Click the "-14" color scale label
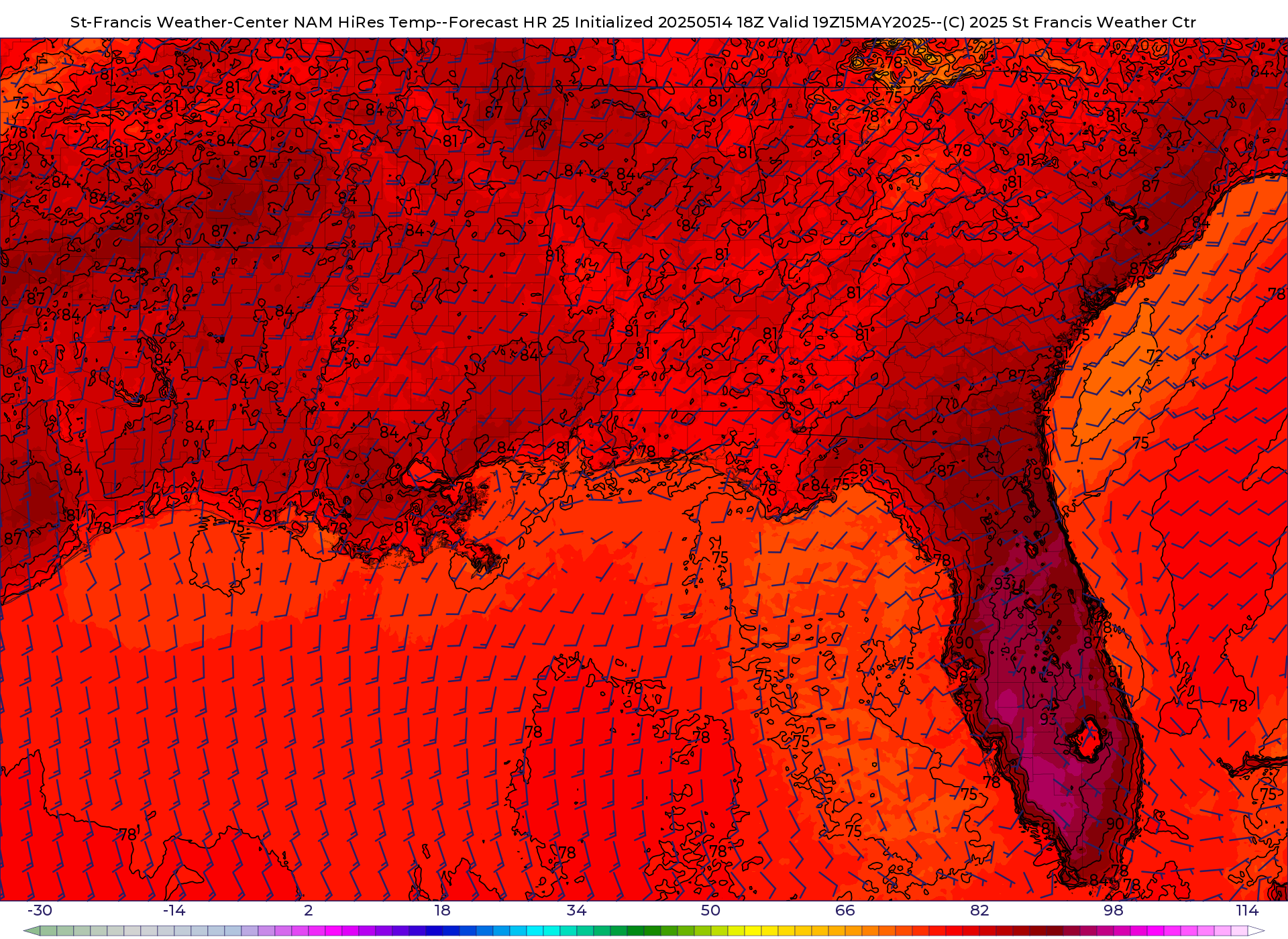This screenshot has width=1288, height=939. [x=174, y=910]
